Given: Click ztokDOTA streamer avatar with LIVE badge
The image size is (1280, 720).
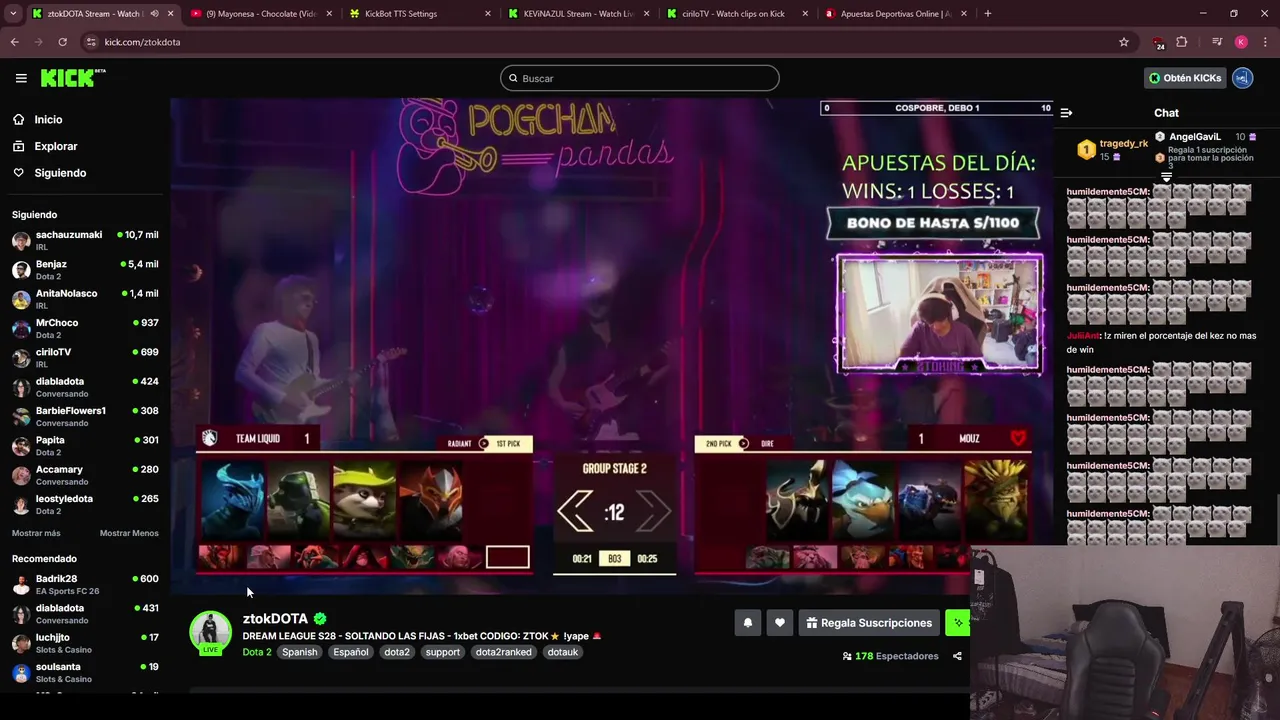Looking at the screenshot, I should (x=210, y=632).
